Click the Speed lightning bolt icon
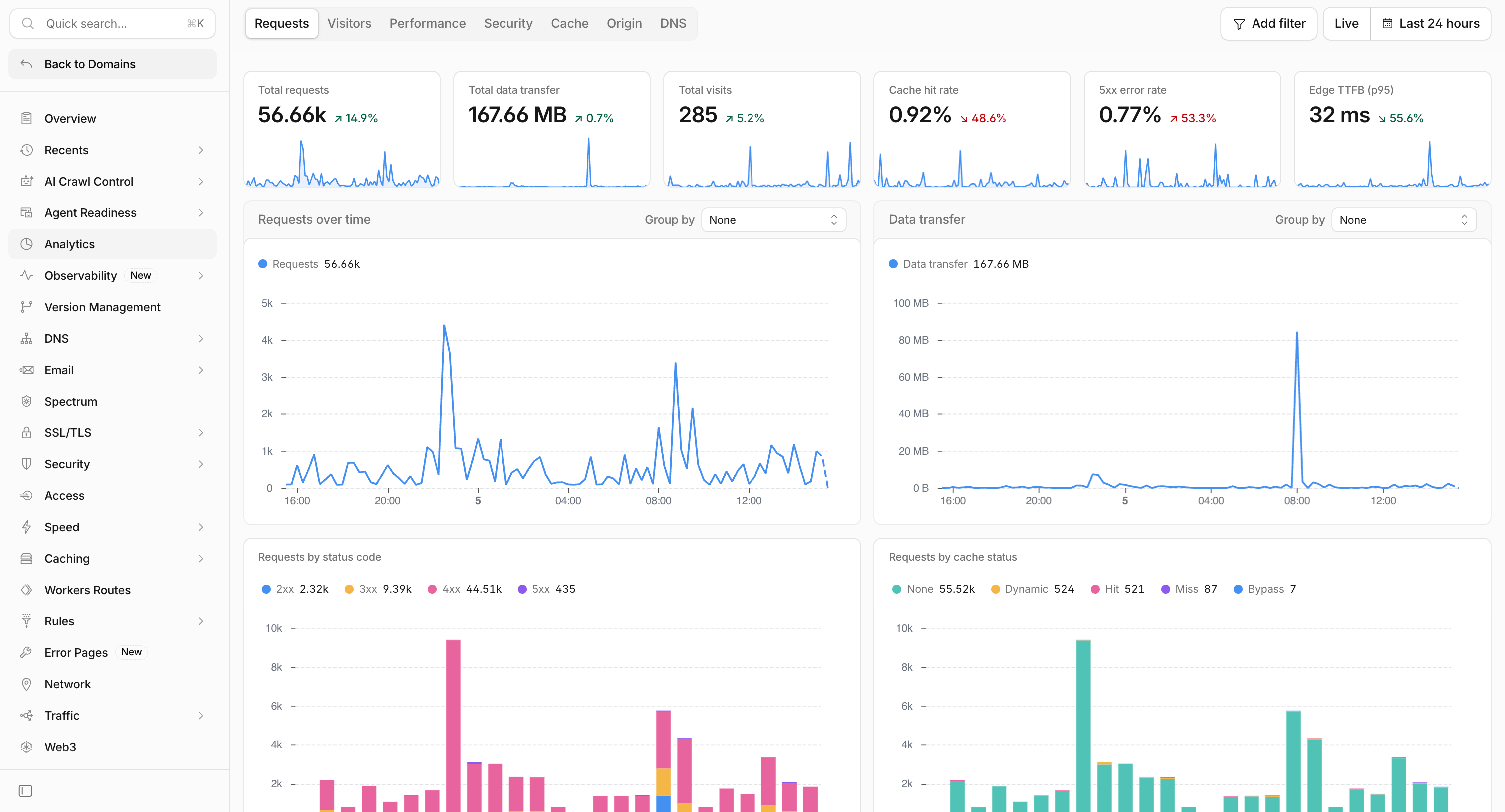The image size is (1505, 812). pyautogui.click(x=26, y=528)
